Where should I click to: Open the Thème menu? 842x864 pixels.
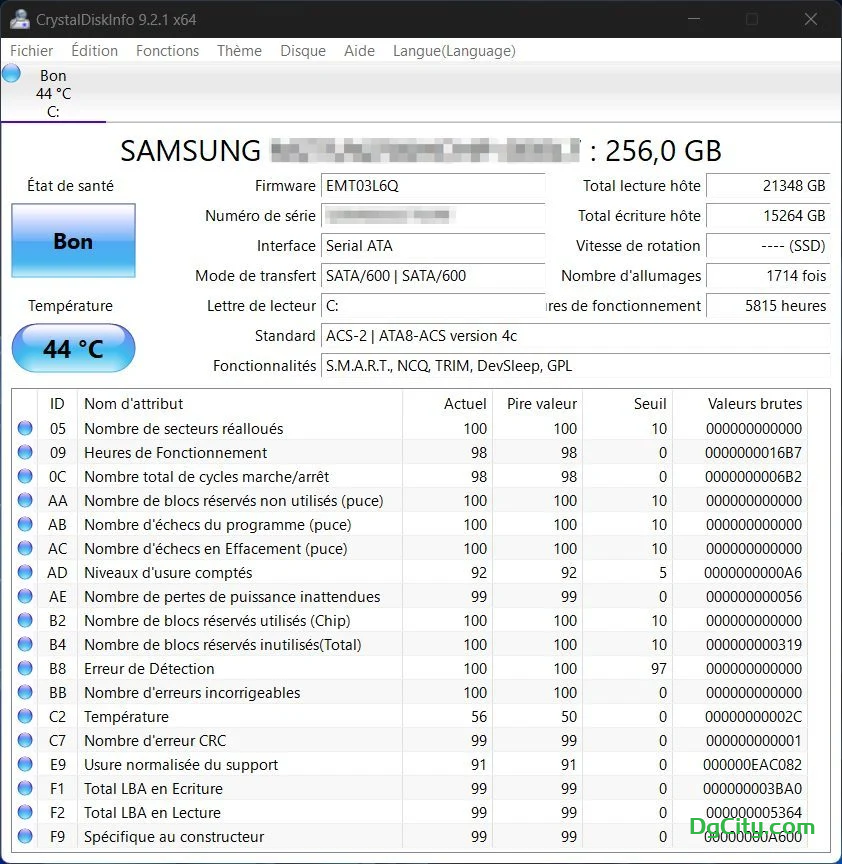(239, 51)
